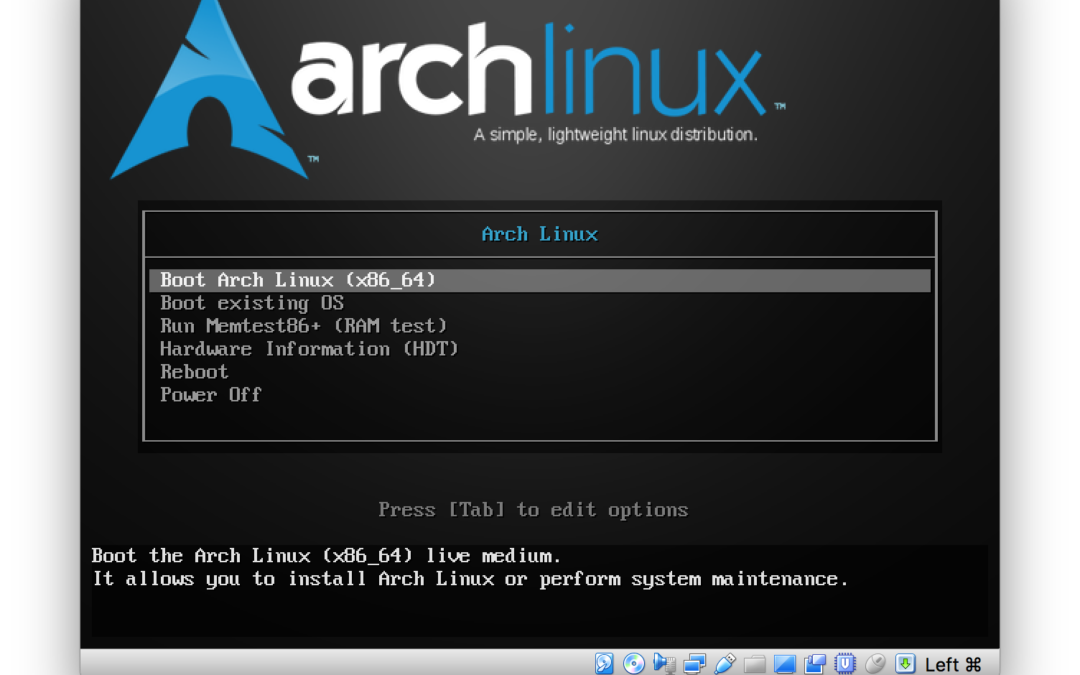Viewport: 1080px width, 675px height.
Task: Open the hard disk activity indicator
Action: 604,663
